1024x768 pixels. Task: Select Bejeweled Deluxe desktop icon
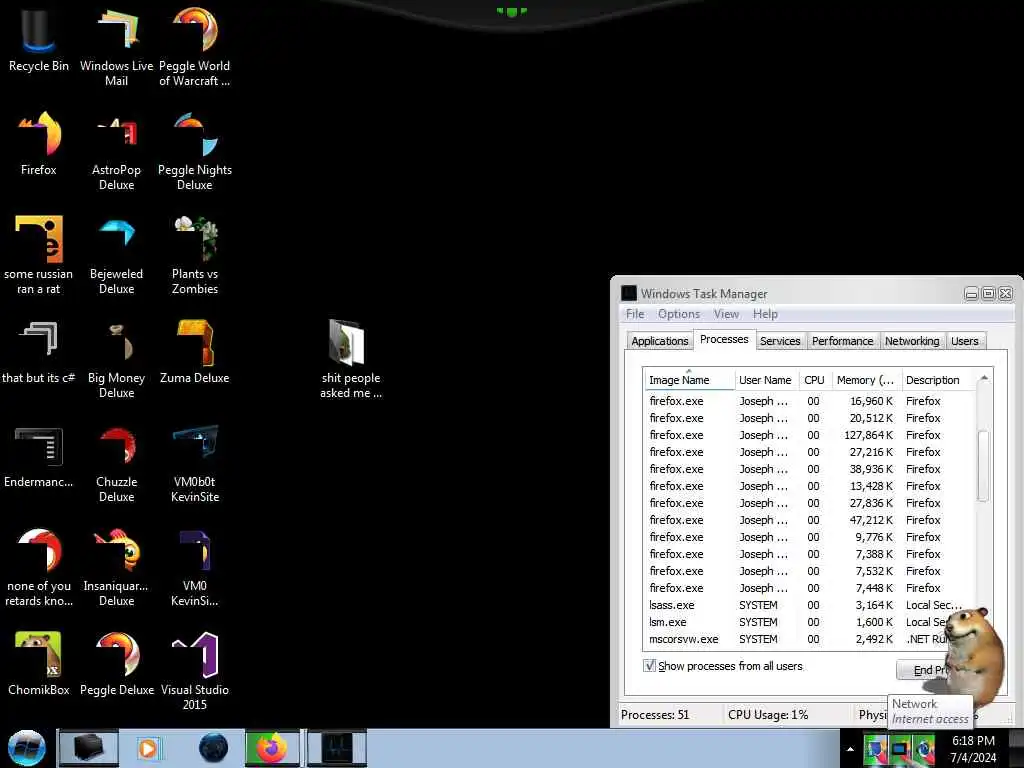coord(116,255)
